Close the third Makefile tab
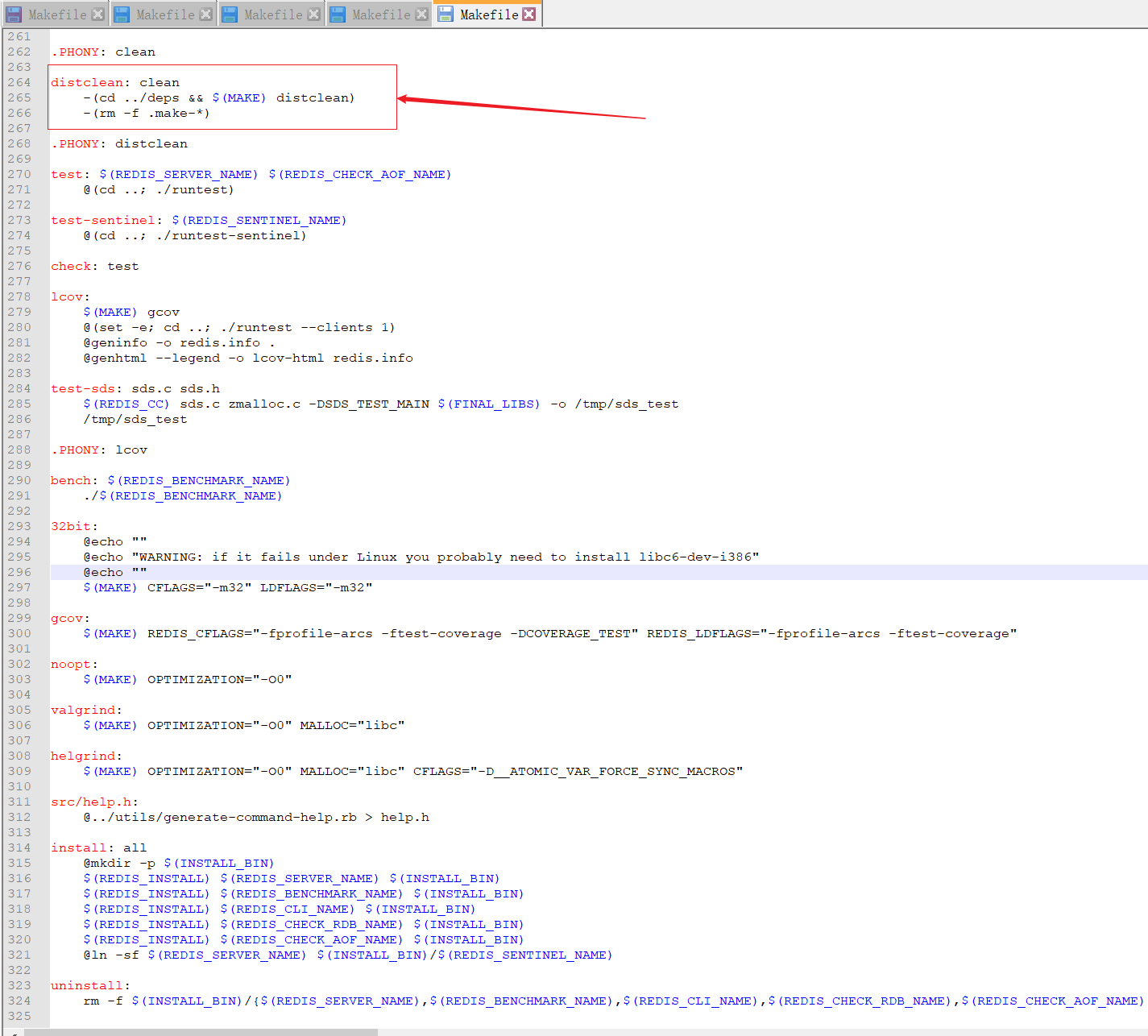Screen dimensions: 1148x1036 tap(315, 13)
